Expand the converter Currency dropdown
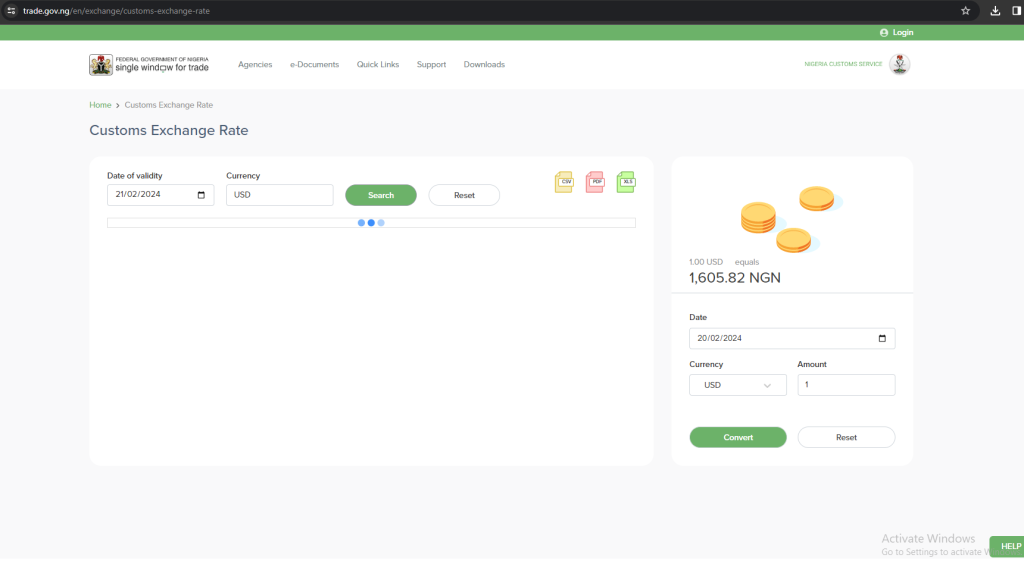This screenshot has width=1024, height=561. (738, 385)
